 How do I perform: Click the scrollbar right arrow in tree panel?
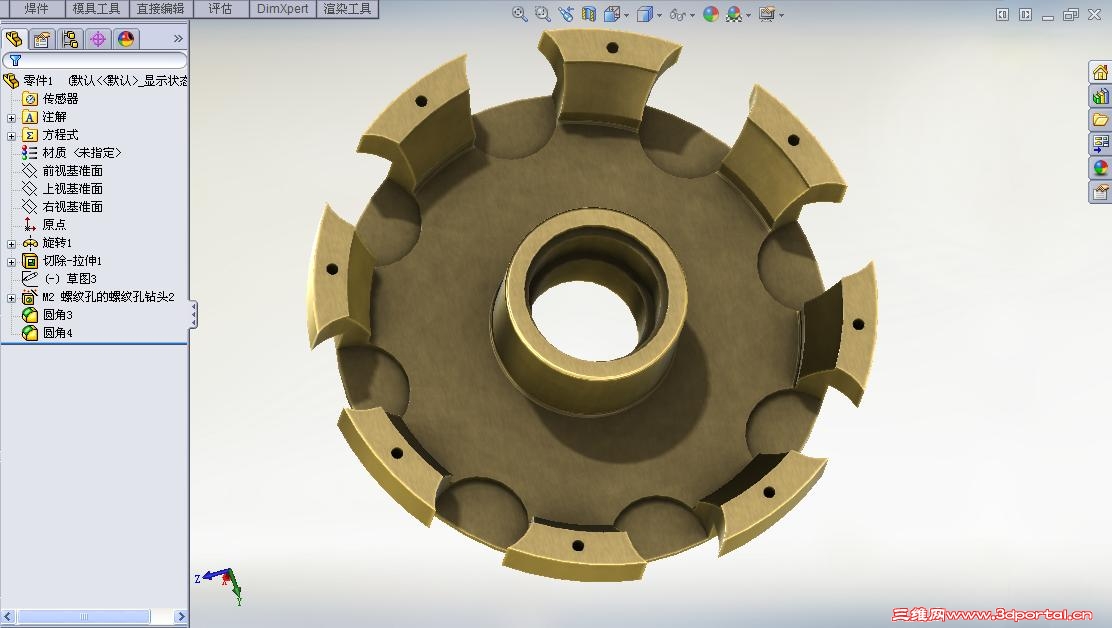click(x=181, y=617)
